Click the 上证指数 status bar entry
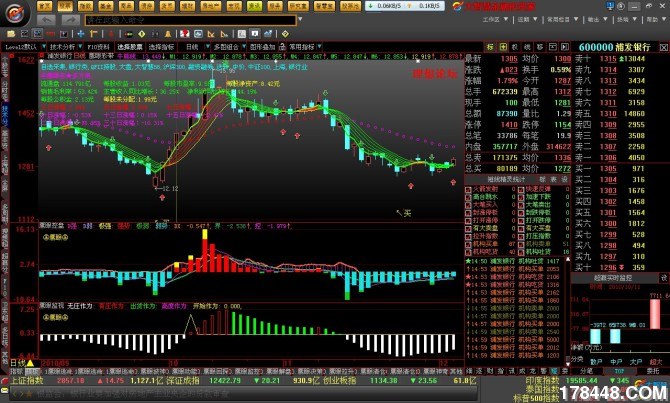 [x=27, y=380]
